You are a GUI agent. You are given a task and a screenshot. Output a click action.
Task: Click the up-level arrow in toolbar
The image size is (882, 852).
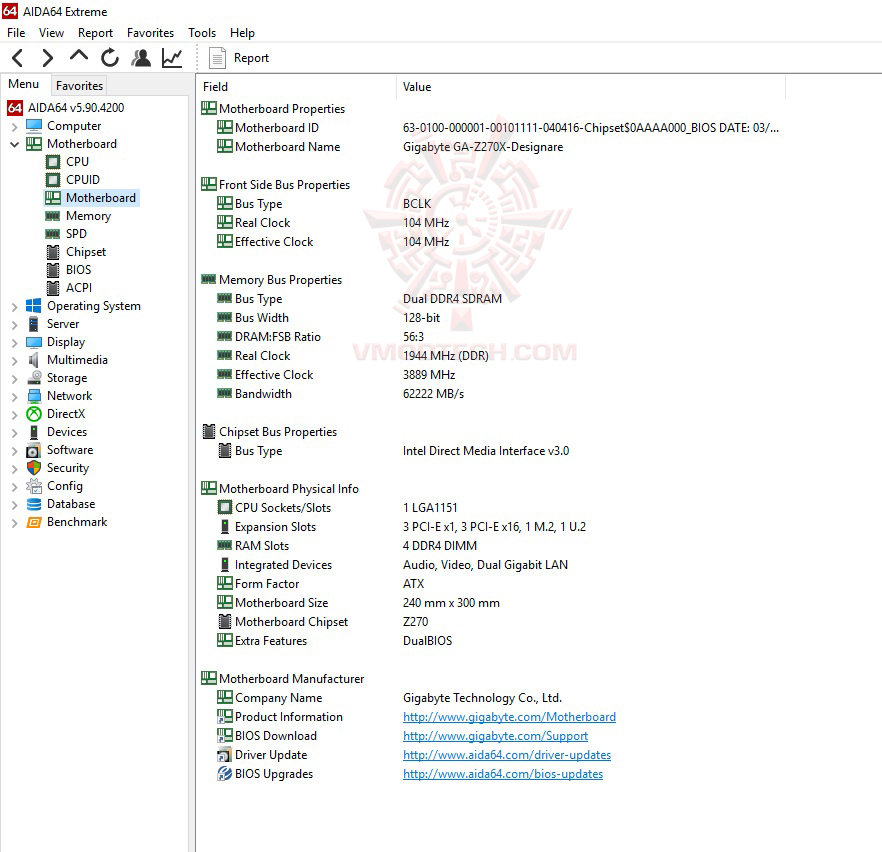point(79,56)
